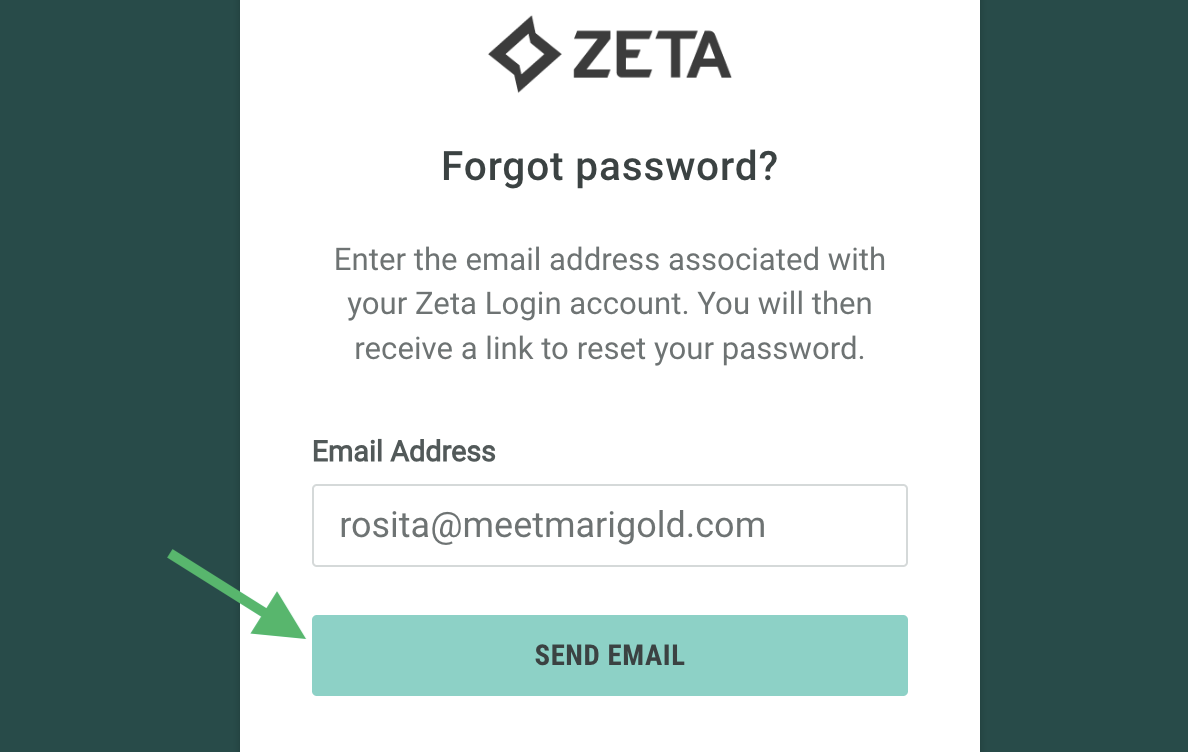
Task: Click the dark green background right of the card
Action: (1084, 300)
